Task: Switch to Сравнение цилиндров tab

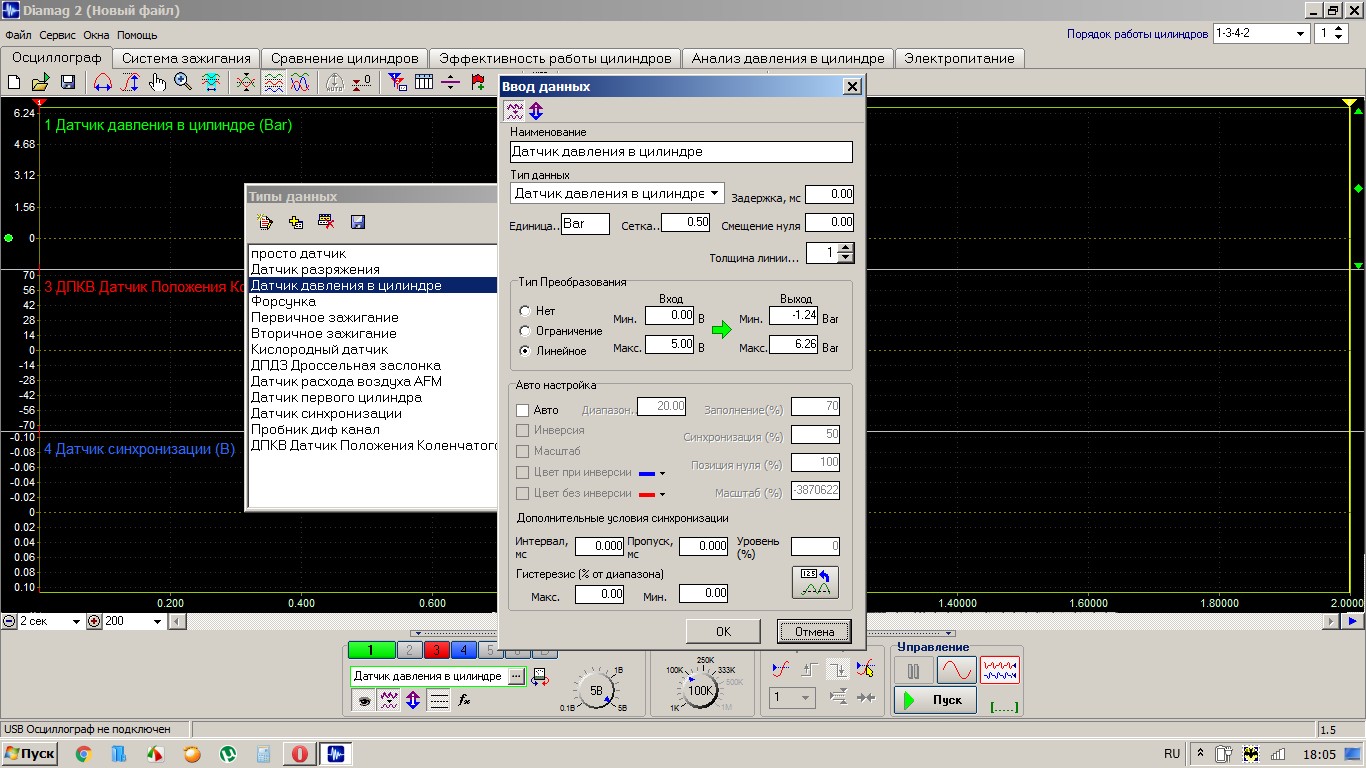Action: [x=345, y=58]
